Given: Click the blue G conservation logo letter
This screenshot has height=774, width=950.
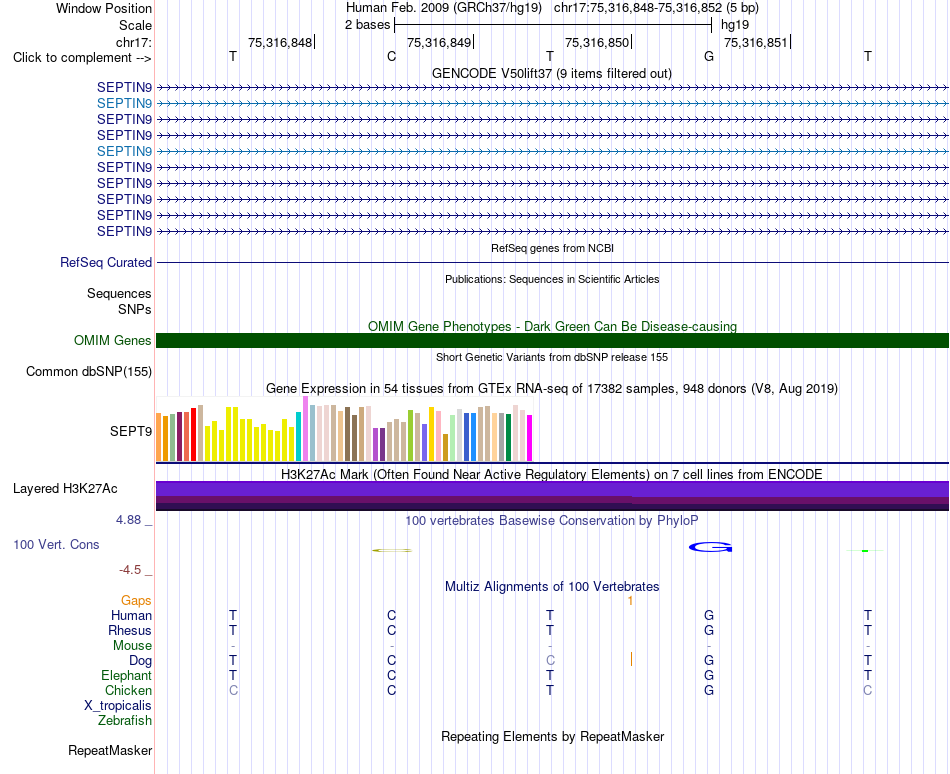Looking at the screenshot, I should pyautogui.click(x=711, y=547).
